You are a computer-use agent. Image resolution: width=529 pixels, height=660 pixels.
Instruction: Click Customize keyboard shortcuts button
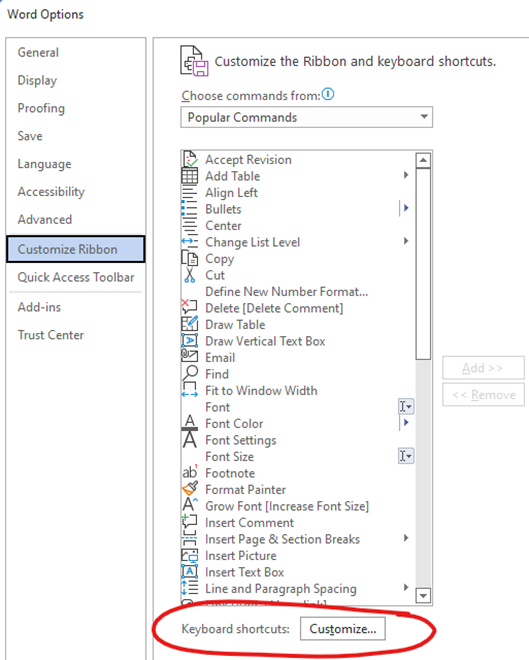coord(343,629)
